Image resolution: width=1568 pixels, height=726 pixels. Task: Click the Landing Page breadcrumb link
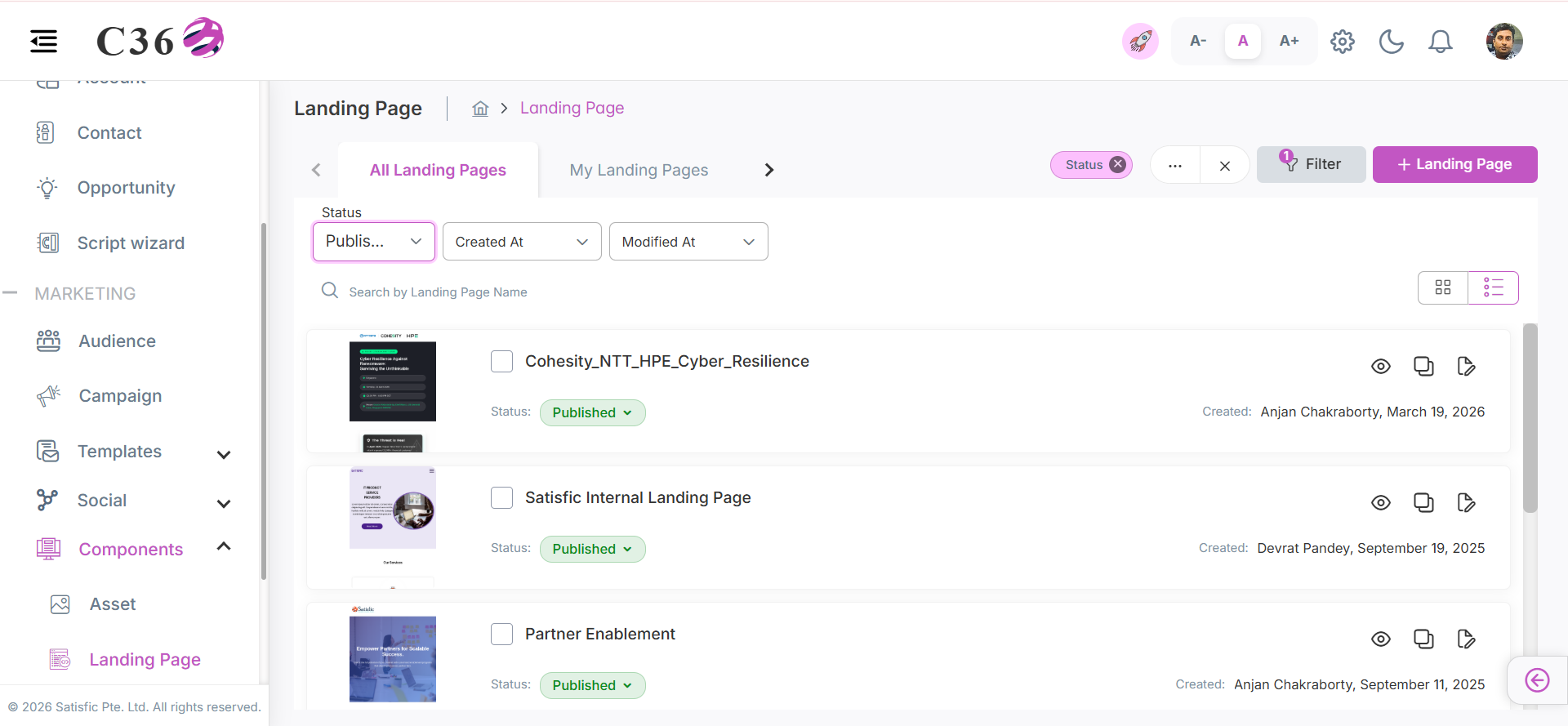572,108
